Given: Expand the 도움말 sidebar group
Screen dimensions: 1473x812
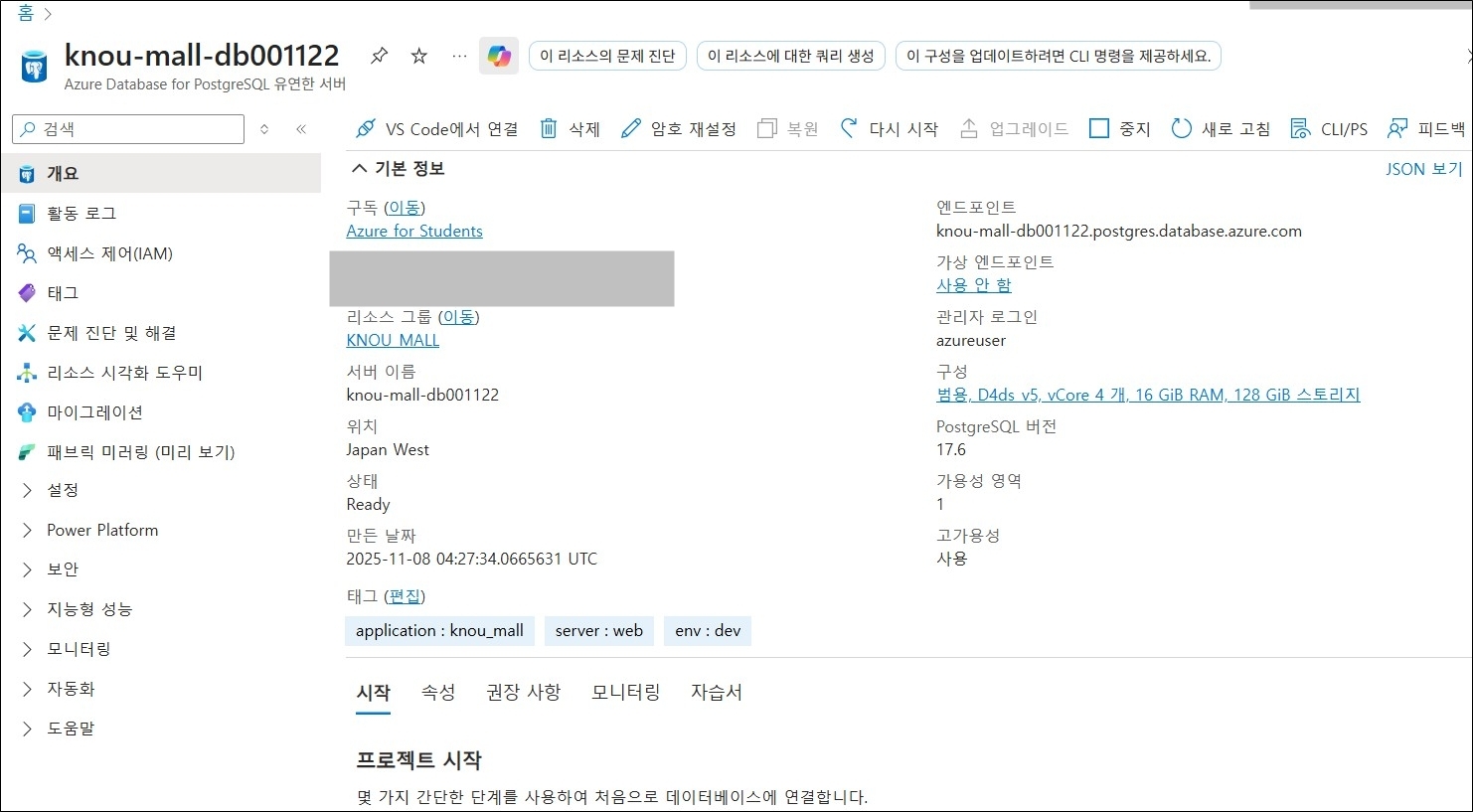Looking at the screenshot, I should [x=27, y=729].
